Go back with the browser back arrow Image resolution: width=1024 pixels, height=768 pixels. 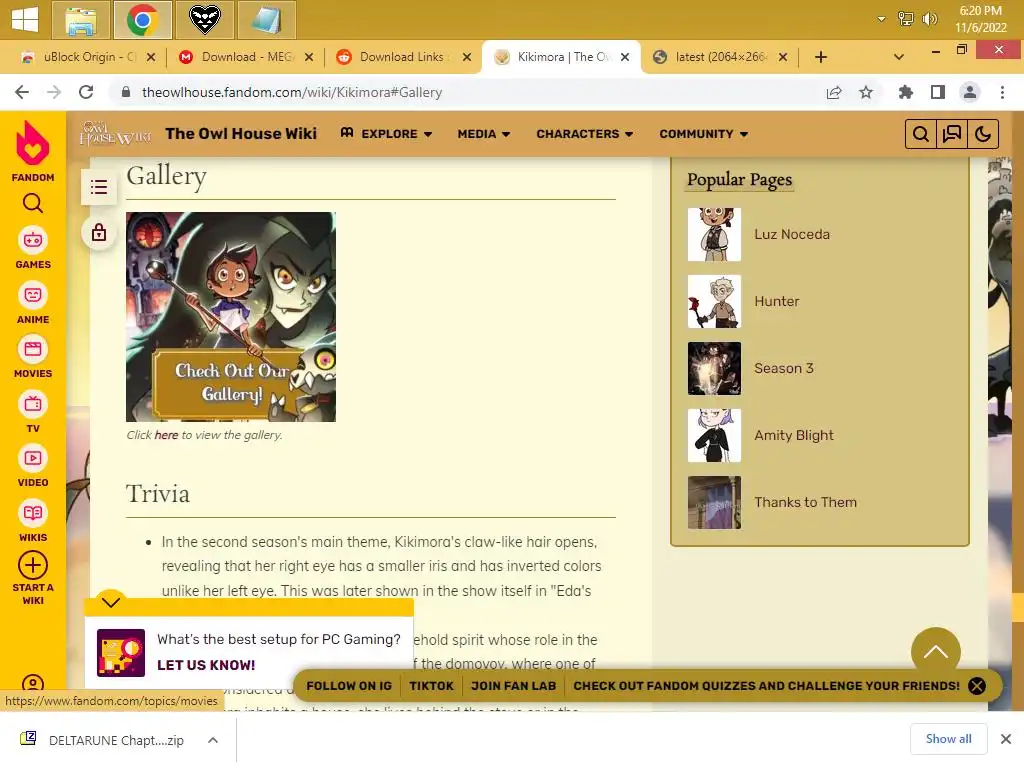point(22,92)
